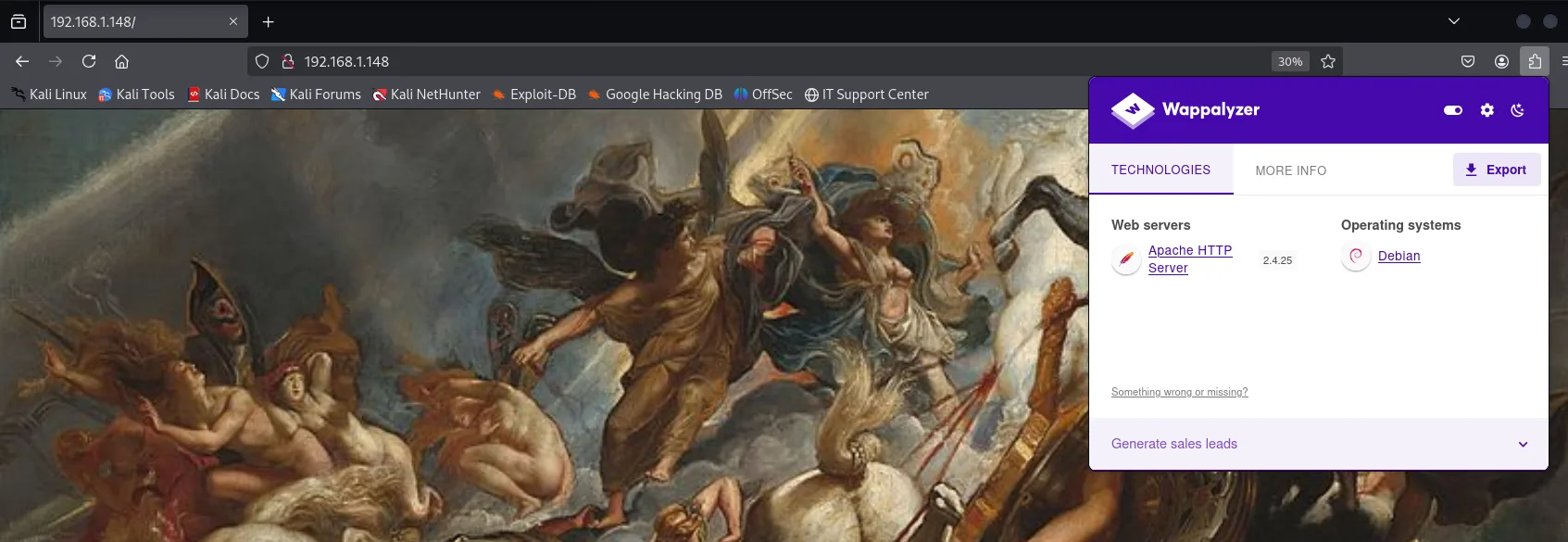Open the browser application menu
The height and width of the screenshot is (542, 1568).
[x=1564, y=61]
